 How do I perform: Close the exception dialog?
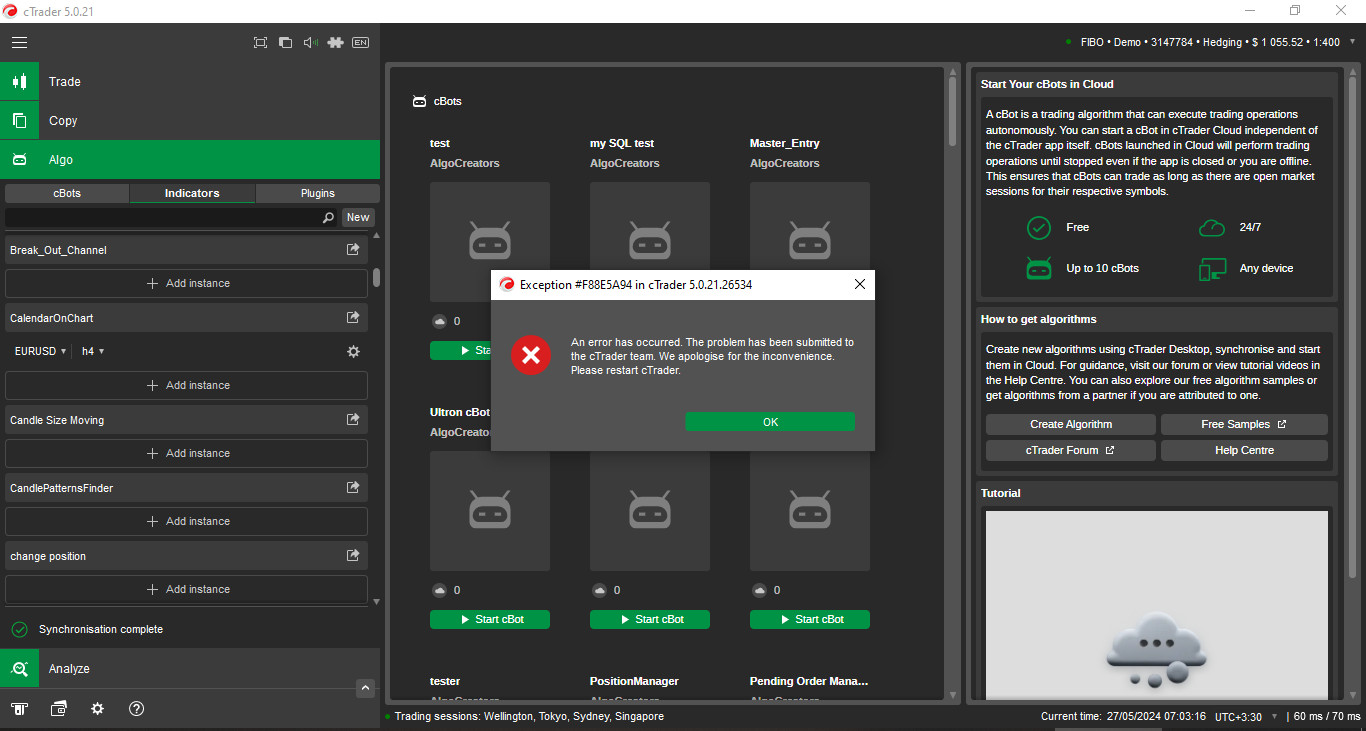coord(859,284)
